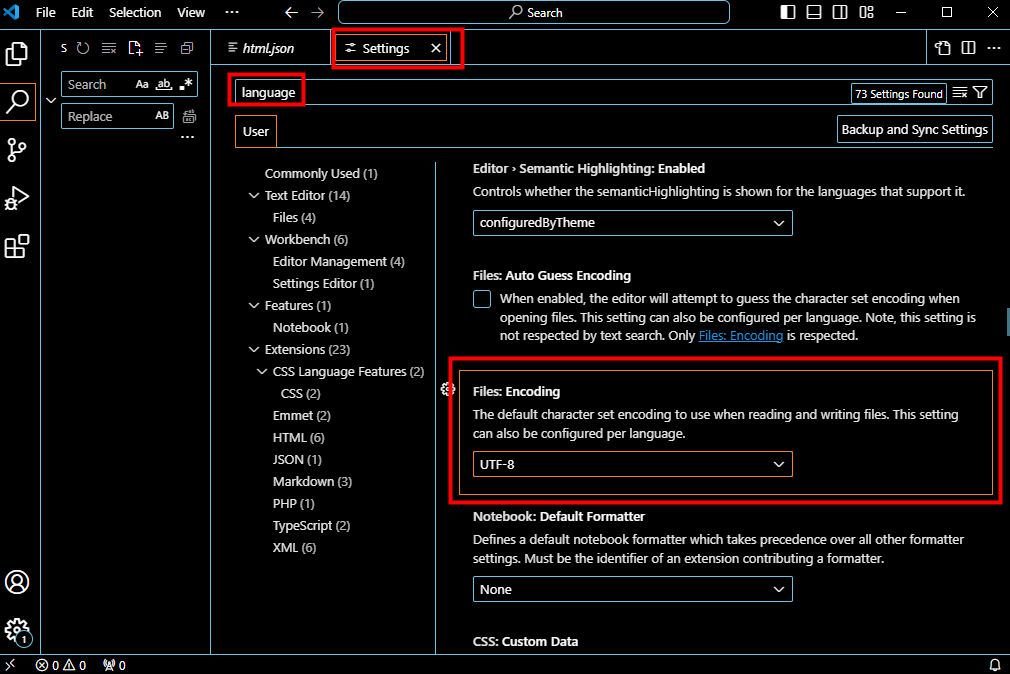Open the Notebook: Default Formatter dropdown
The image size is (1010, 674).
tap(632, 589)
